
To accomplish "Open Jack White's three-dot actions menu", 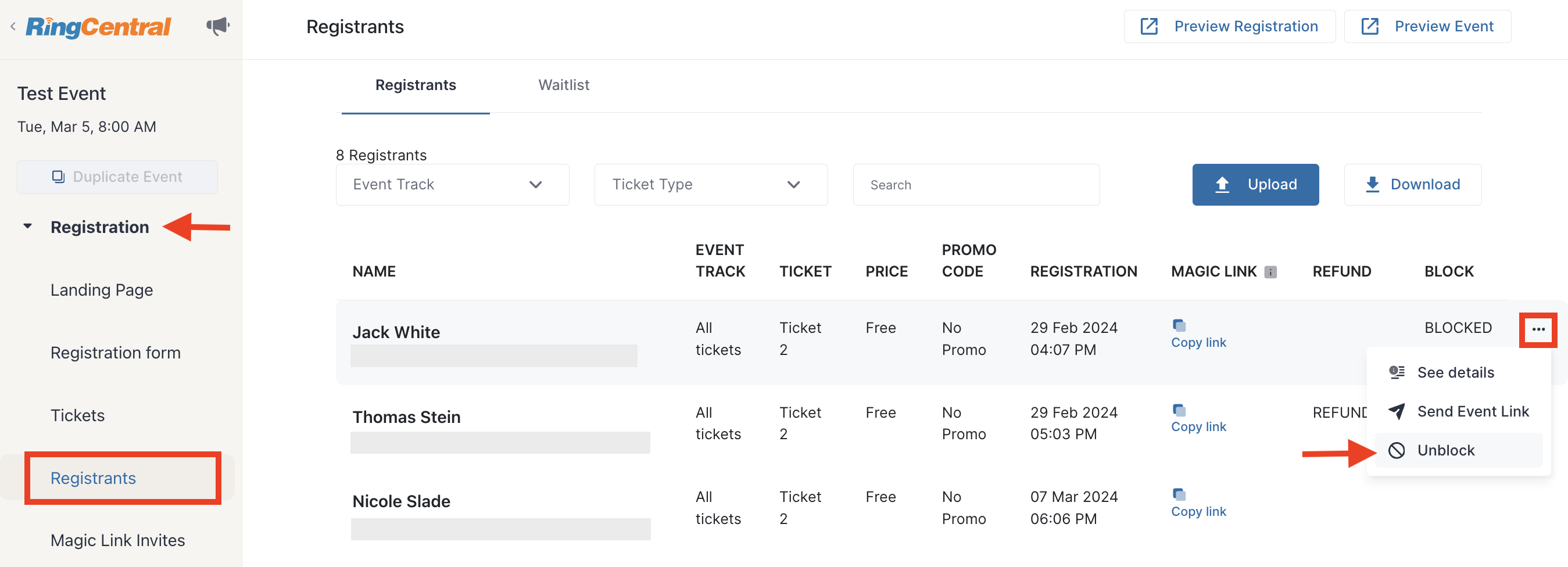I will (x=1538, y=330).
